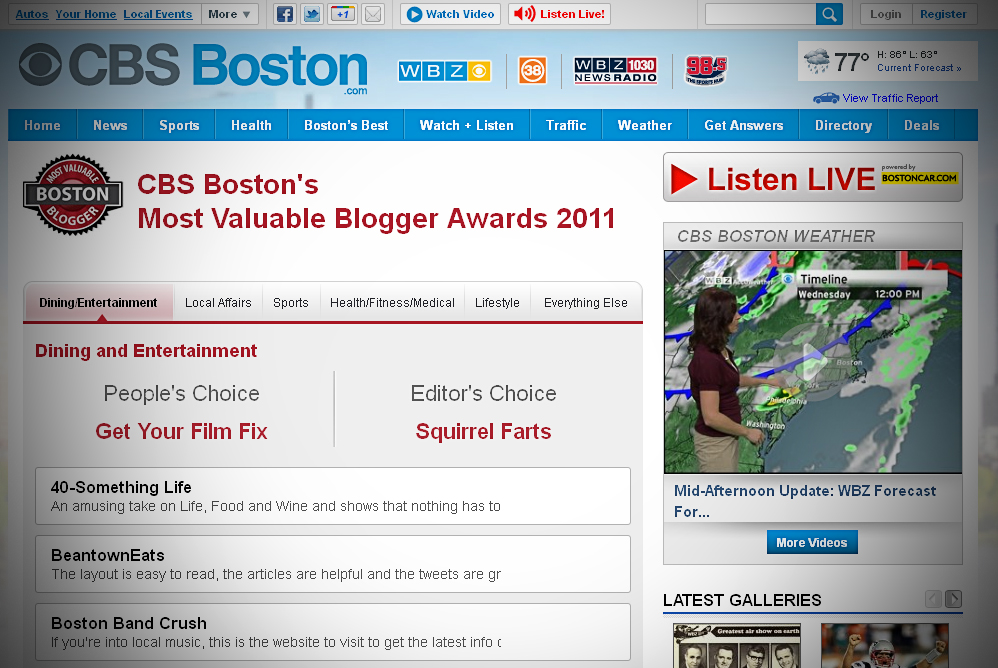This screenshot has width=998, height=668.
Task: Open the BeantownEats entry
Action: pos(333,564)
